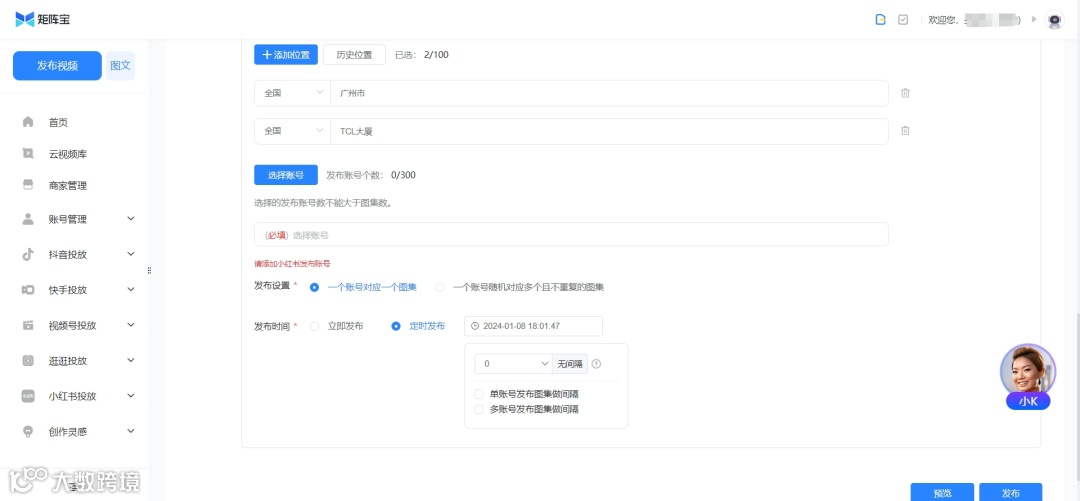Open the 全国 dropdown for 广州市 row
Image resolution: width=1080 pixels, height=501 pixels.
pyautogui.click(x=292, y=93)
